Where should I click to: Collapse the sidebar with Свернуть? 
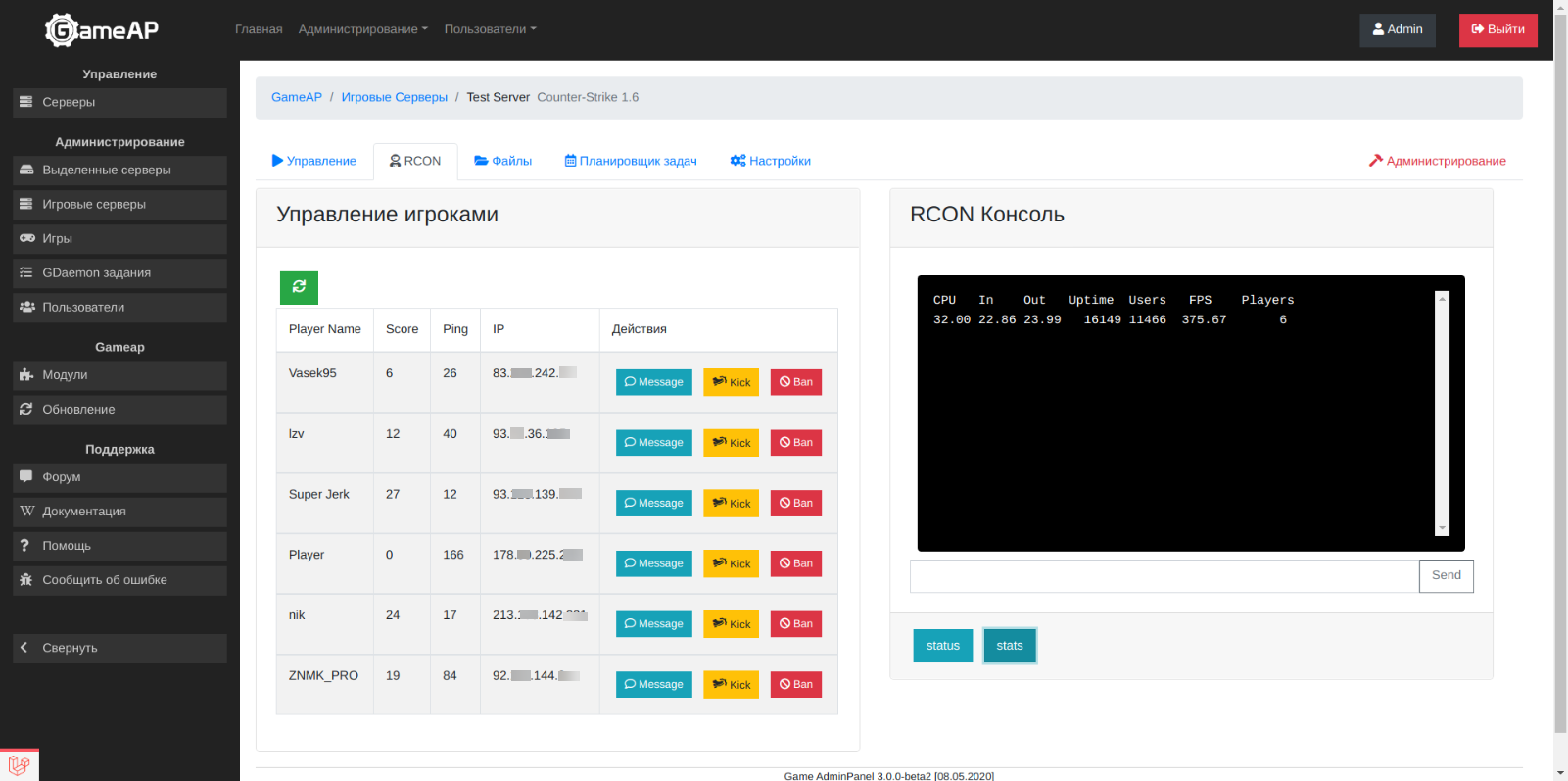point(119,648)
